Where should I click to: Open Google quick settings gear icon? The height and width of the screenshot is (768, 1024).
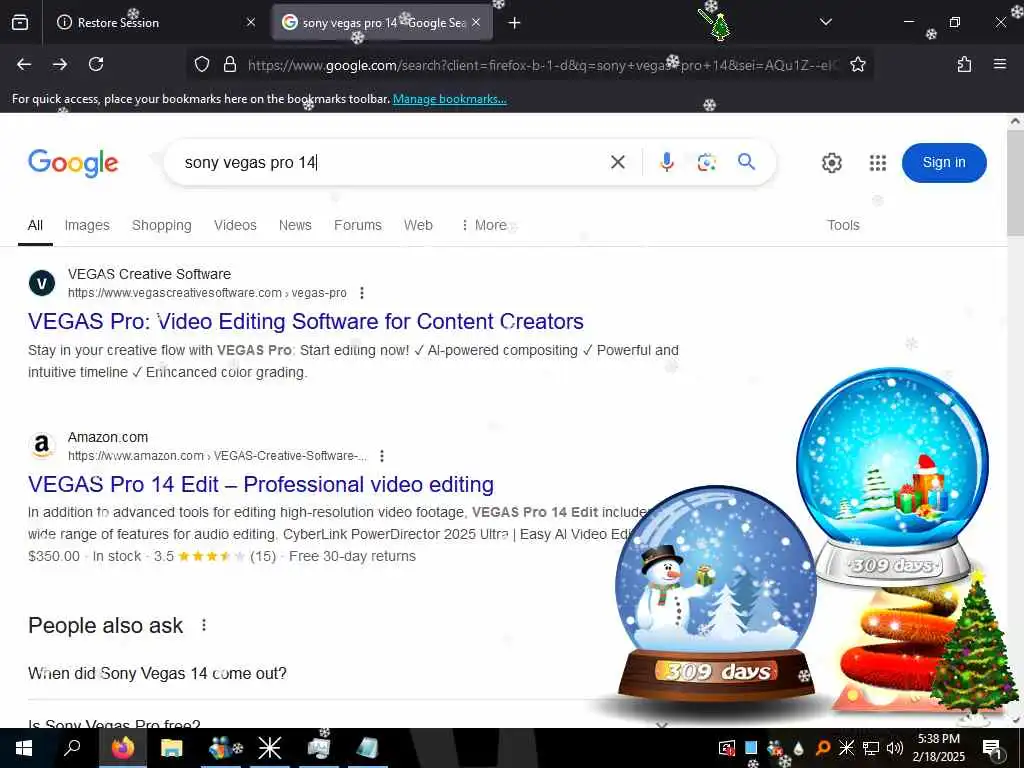point(831,163)
